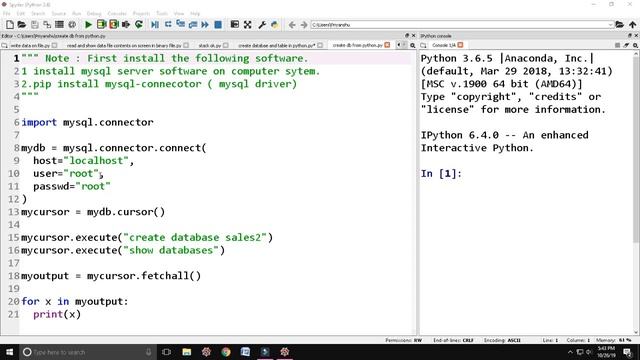Screen dimensions: 640x360
Task: Click the @ symbol finder icon
Action: click(72, 25)
